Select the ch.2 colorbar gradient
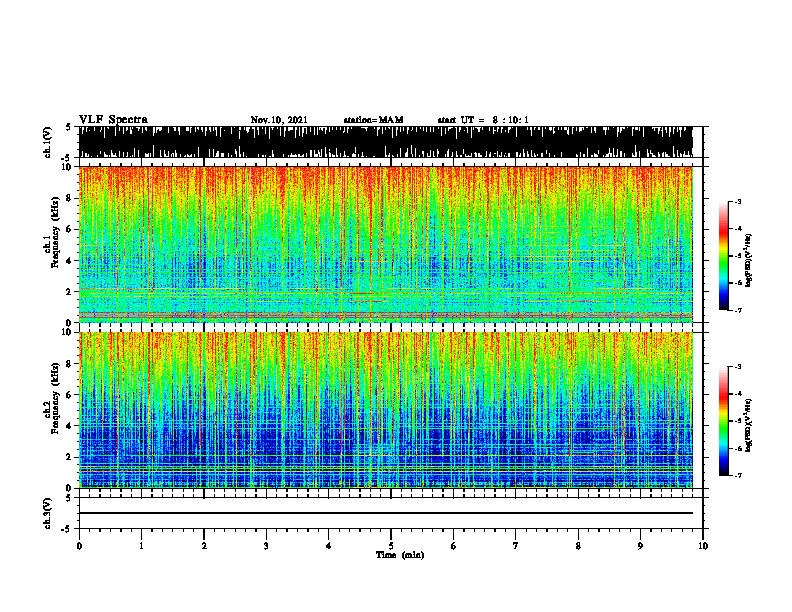The image size is (792, 612). (x=723, y=421)
